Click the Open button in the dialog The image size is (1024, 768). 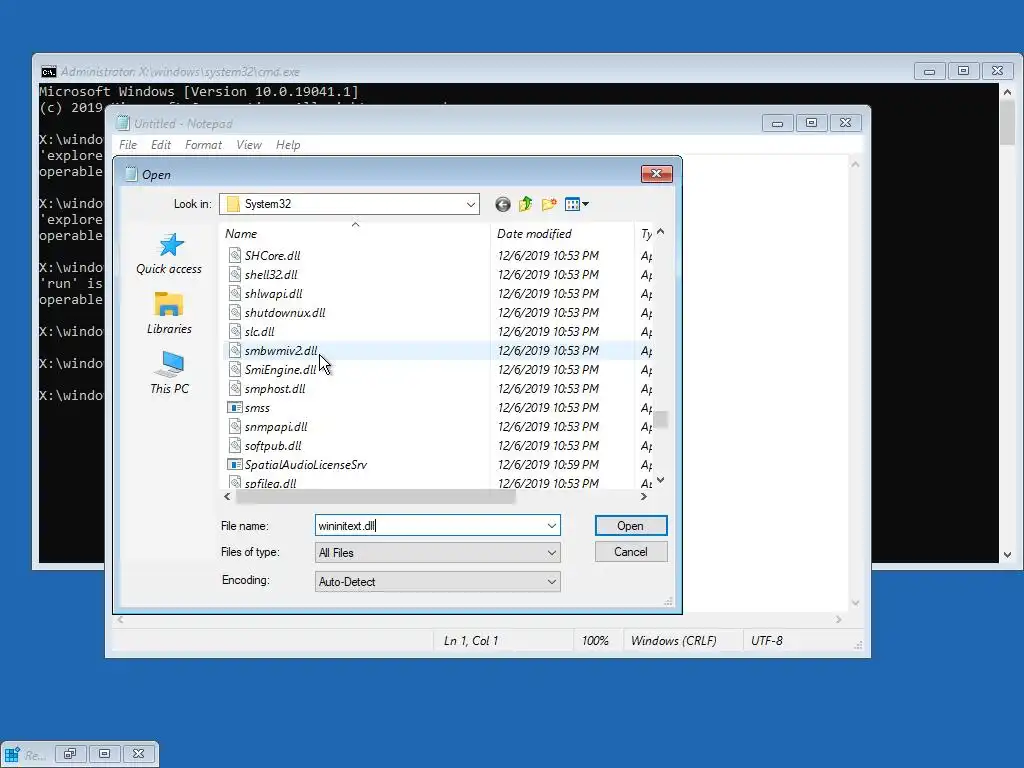coord(631,526)
